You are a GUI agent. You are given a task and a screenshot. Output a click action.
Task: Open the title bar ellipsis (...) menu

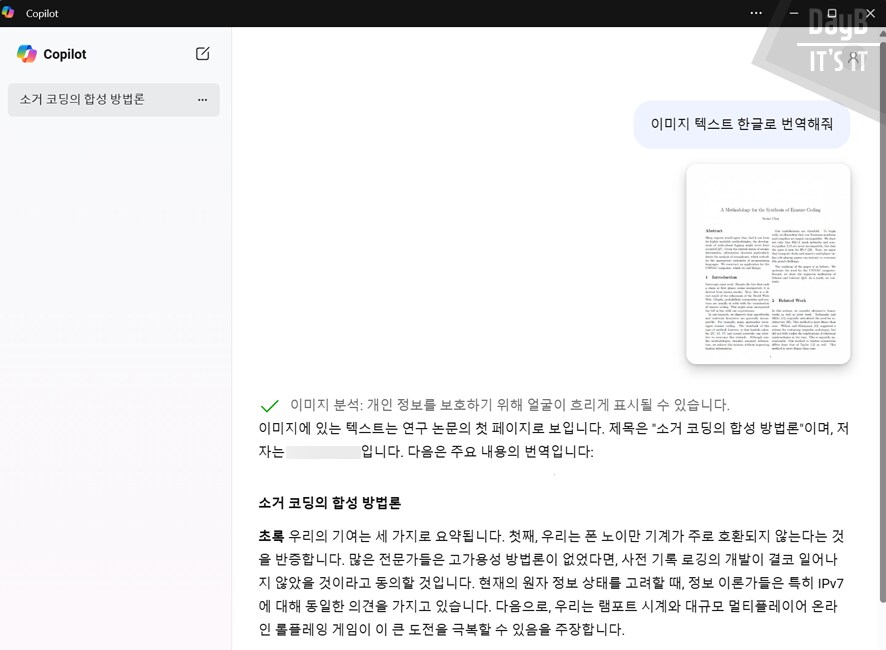(755, 13)
